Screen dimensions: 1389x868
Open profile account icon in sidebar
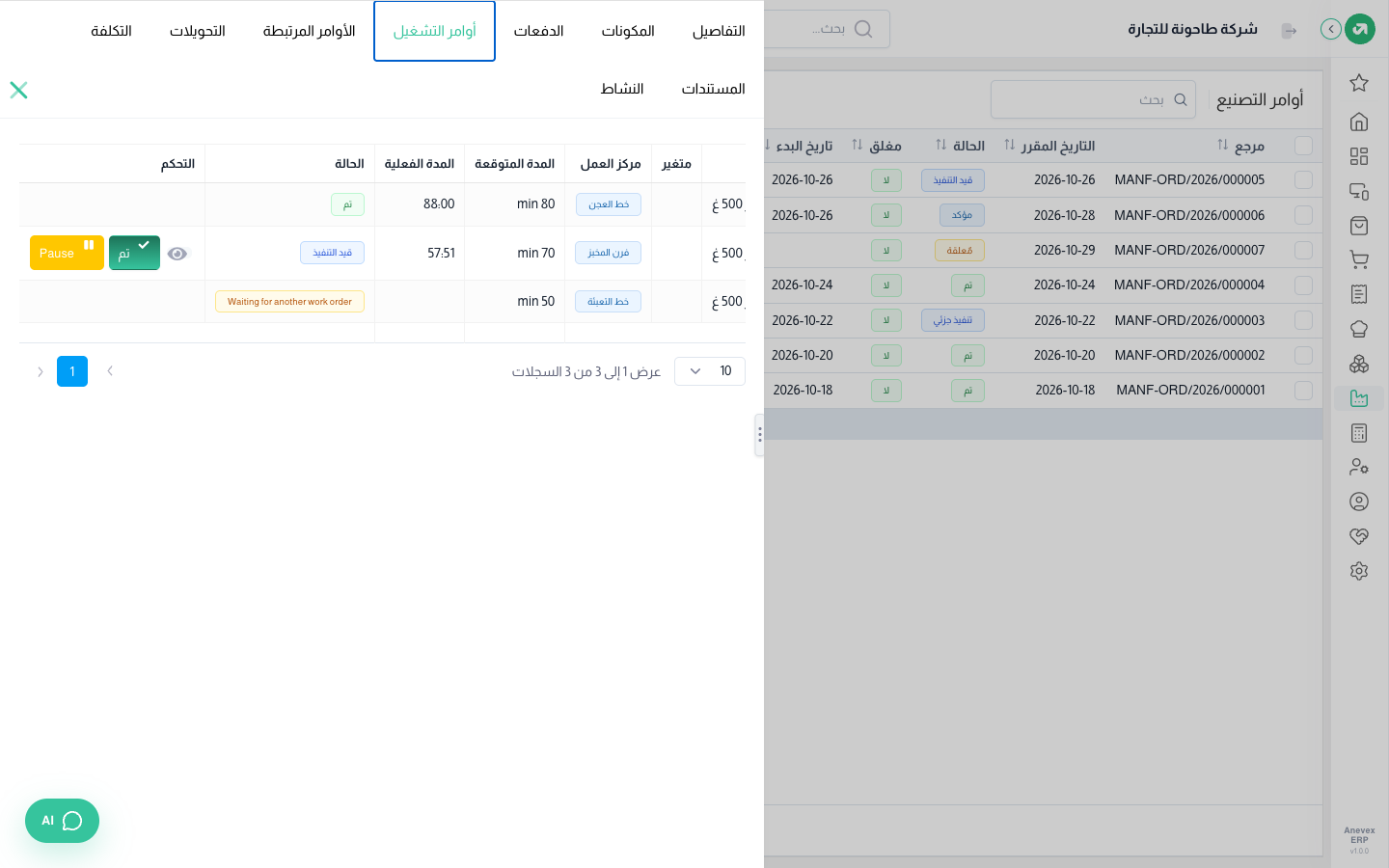(1359, 502)
